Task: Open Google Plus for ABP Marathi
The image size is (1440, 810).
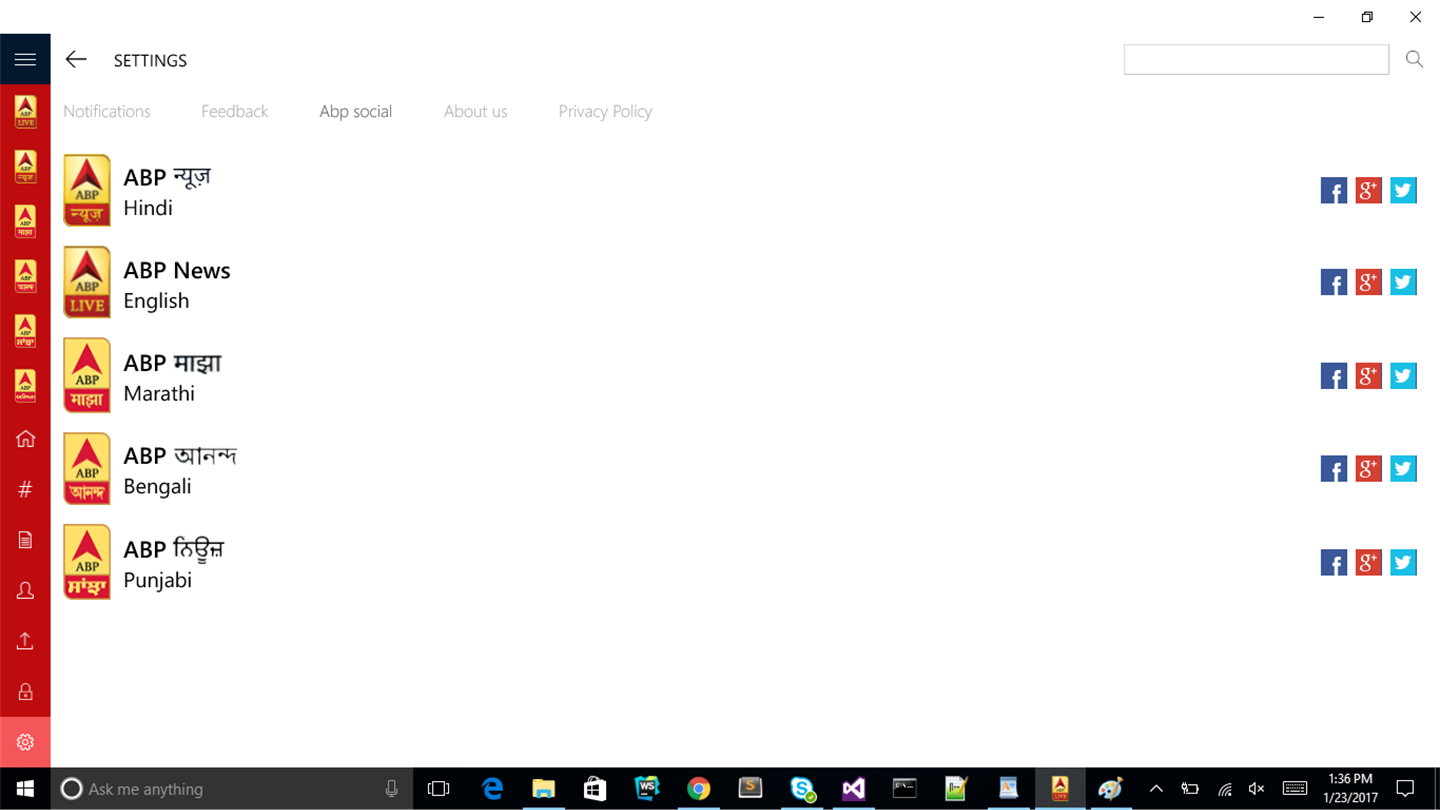Action: 1369,376
